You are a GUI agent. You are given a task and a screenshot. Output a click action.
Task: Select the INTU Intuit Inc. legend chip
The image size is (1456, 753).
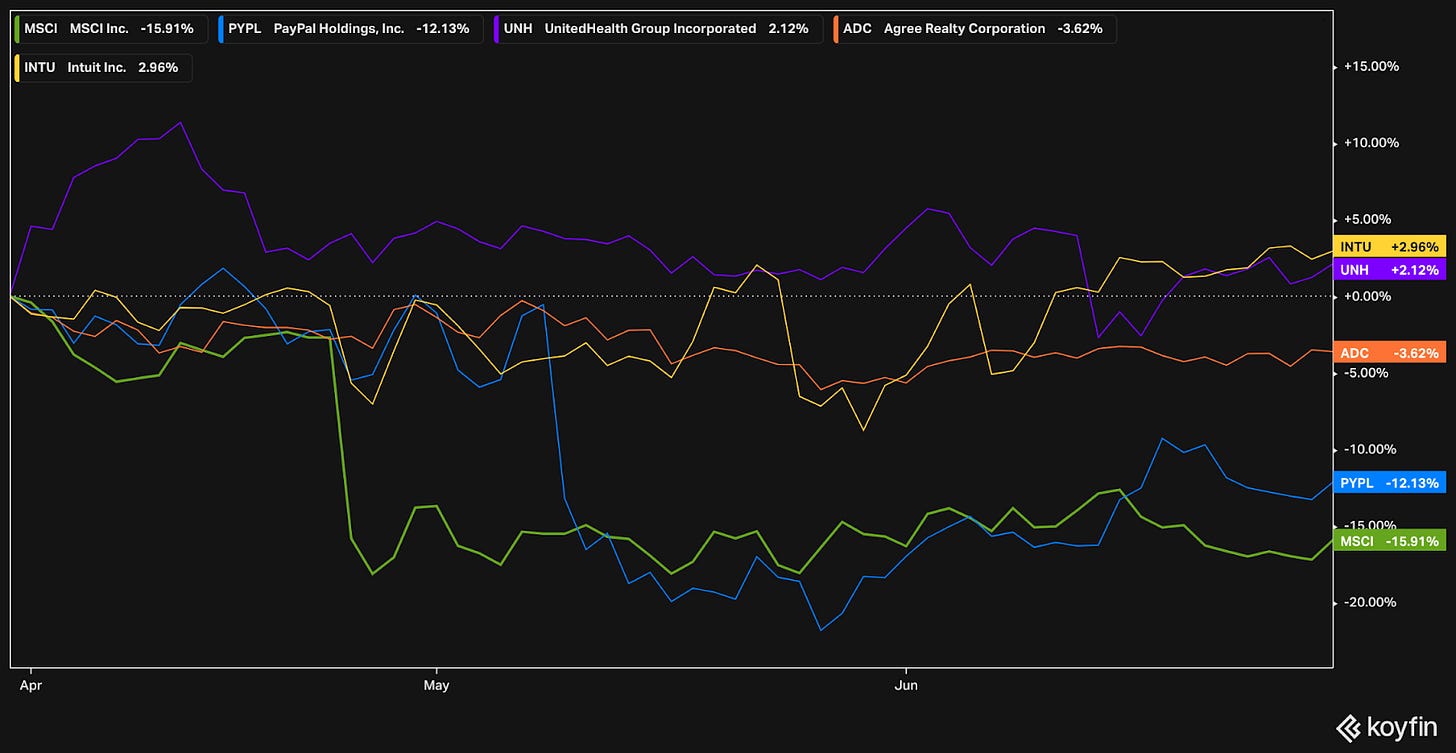click(x=104, y=68)
